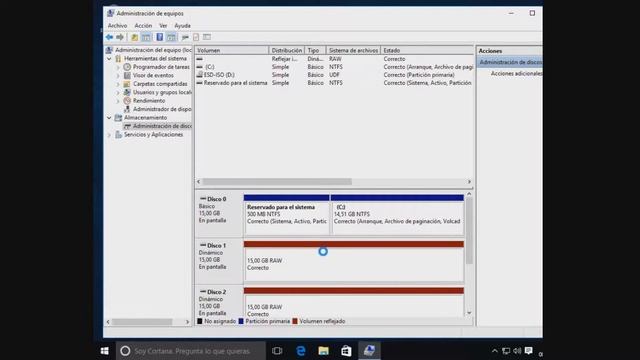Click the Up one level folder icon
This screenshot has width=640, height=360.
coord(134,37)
